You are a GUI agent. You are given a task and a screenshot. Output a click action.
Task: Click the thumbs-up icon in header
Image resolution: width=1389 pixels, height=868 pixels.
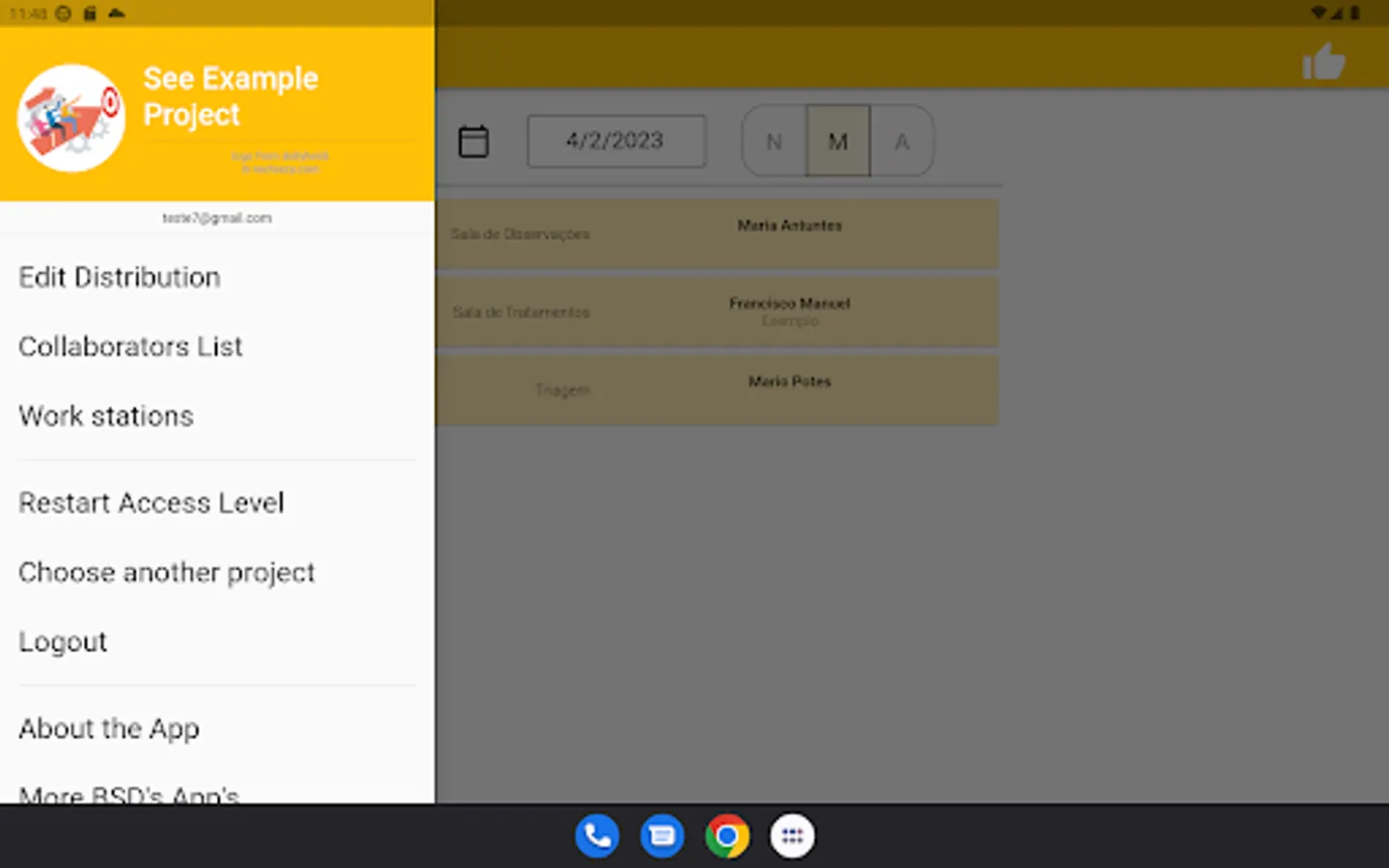[x=1323, y=63]
